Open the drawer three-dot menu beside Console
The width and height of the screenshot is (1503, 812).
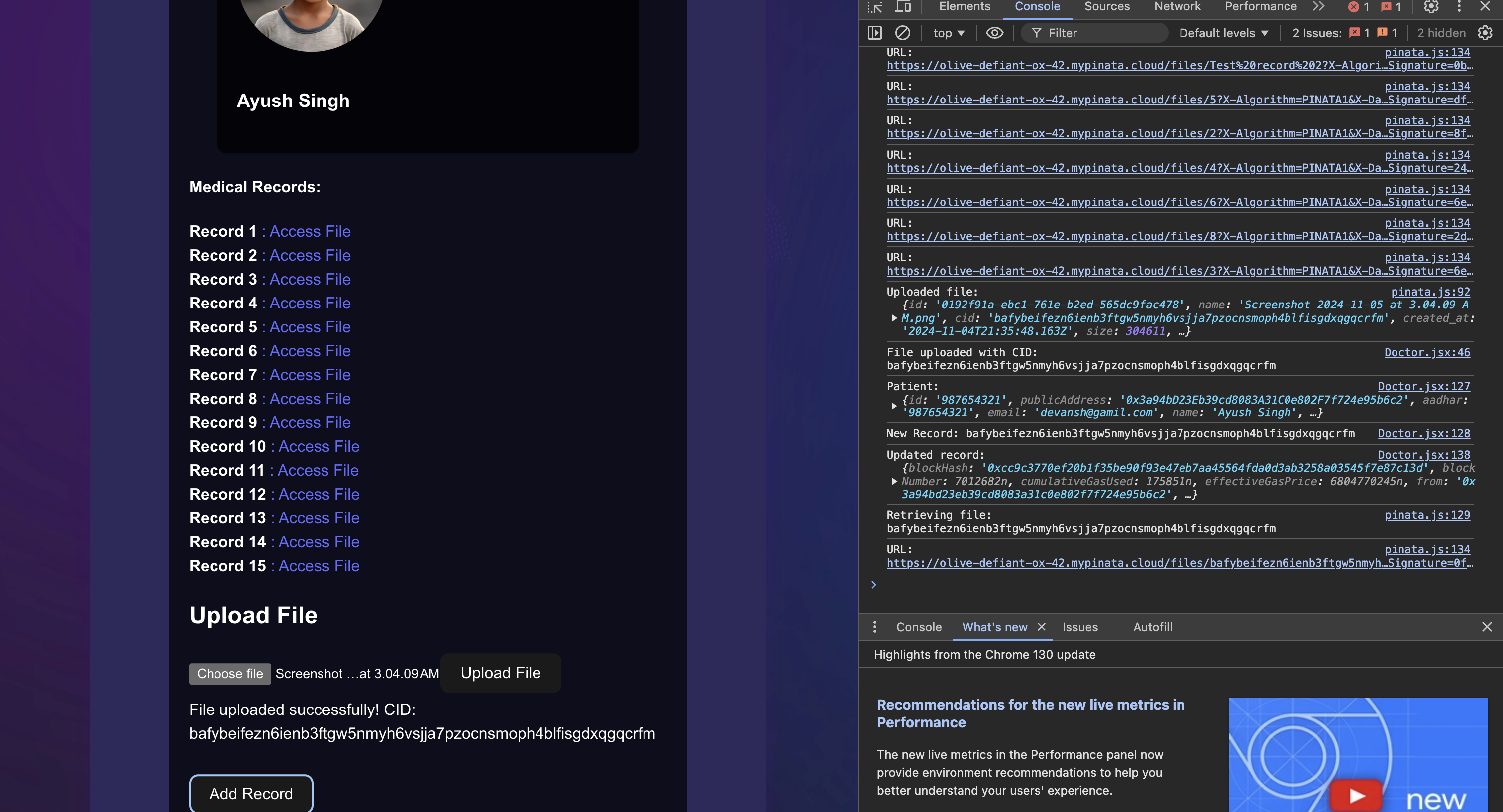874,627
